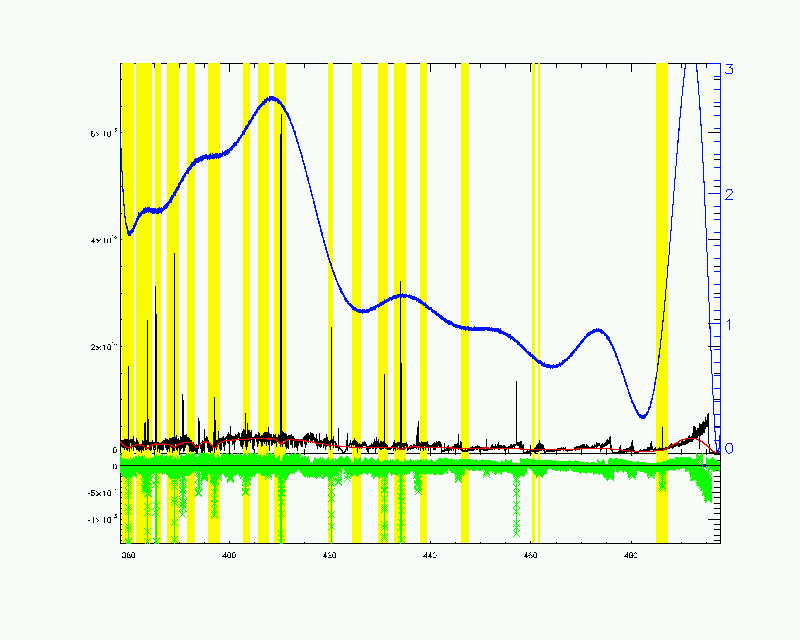Click the x-axis tick label 400
This screenshot has width=800, height=640.
pos(229,556)
